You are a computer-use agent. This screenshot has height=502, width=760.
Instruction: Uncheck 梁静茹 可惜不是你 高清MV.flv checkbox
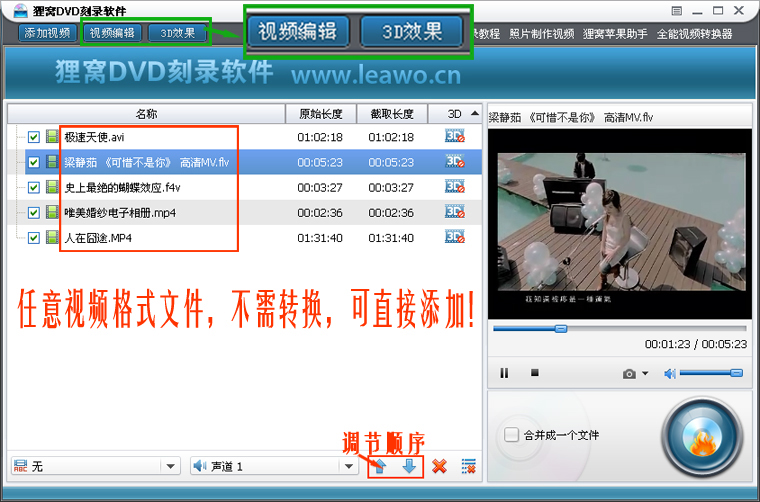tap(33, 162)
